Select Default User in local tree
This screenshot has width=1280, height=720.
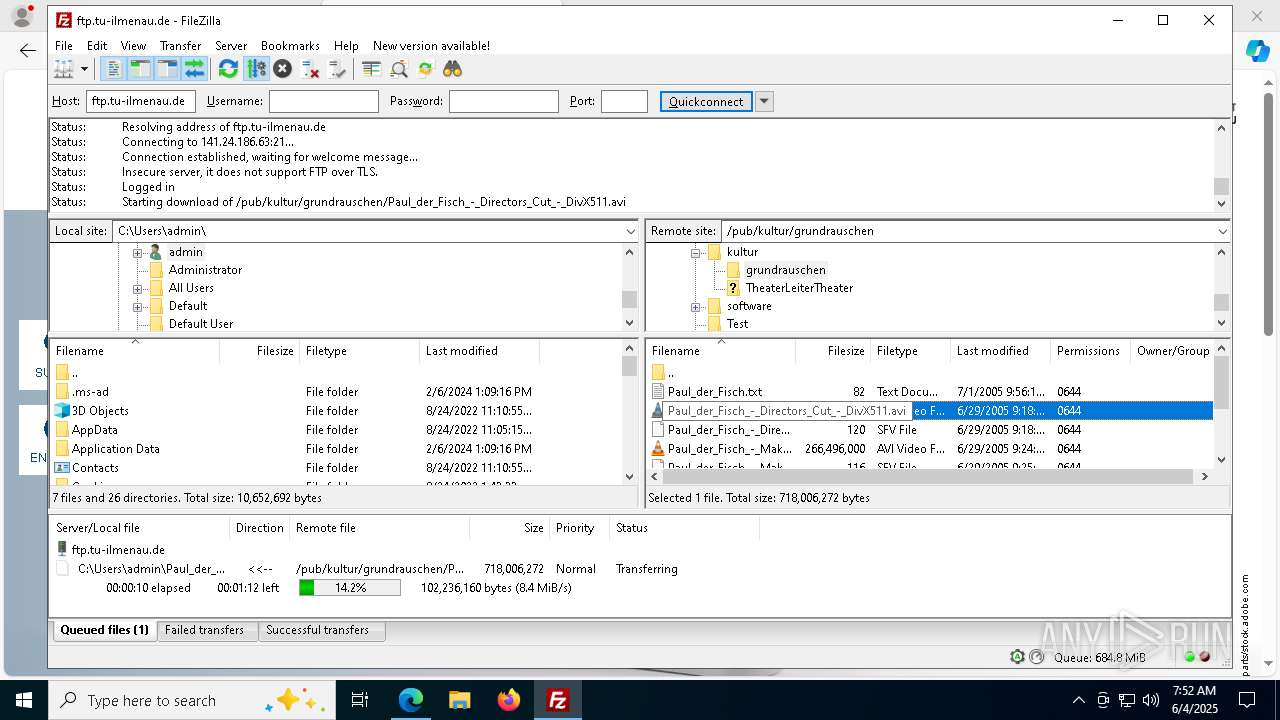pyautogui.click(x=201, y=324)
